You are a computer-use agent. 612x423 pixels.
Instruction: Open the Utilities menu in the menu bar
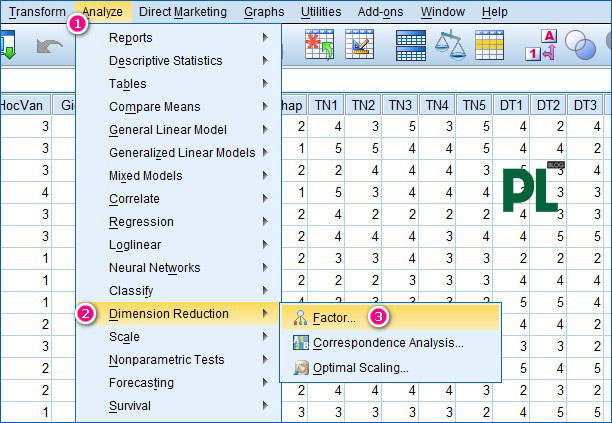320,12
